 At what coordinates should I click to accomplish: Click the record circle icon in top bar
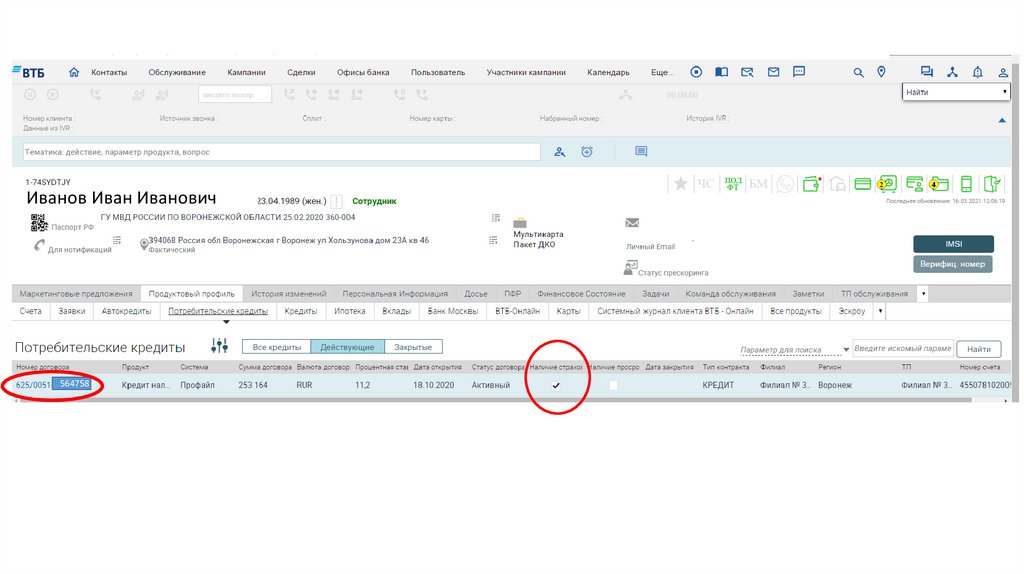(x=696, y=72)
